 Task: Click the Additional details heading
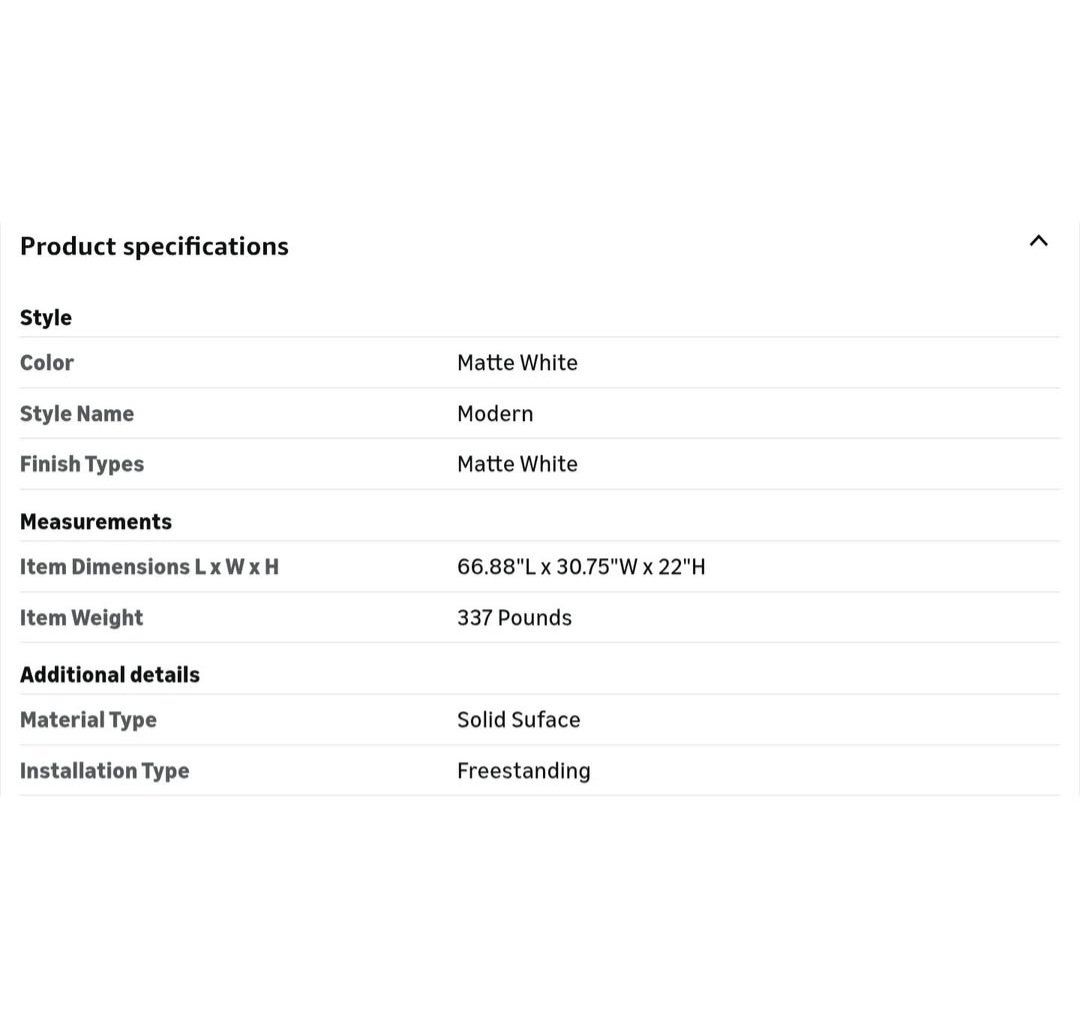coord(110,675)
